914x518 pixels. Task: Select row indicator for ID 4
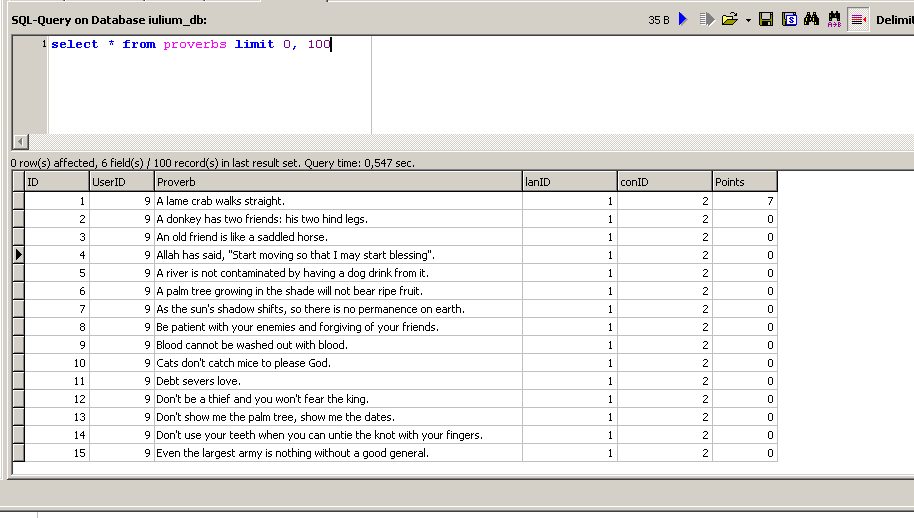[19, 255]
